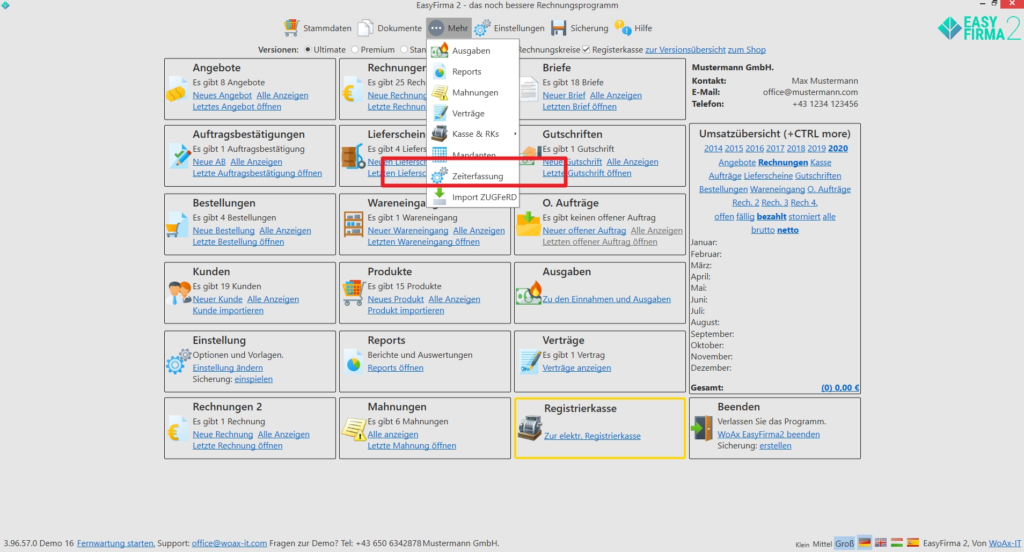This screenshot has height=552, width=1024.
Task: Select year 2019 in Umsatzübersicht
Action: (816, 148)
